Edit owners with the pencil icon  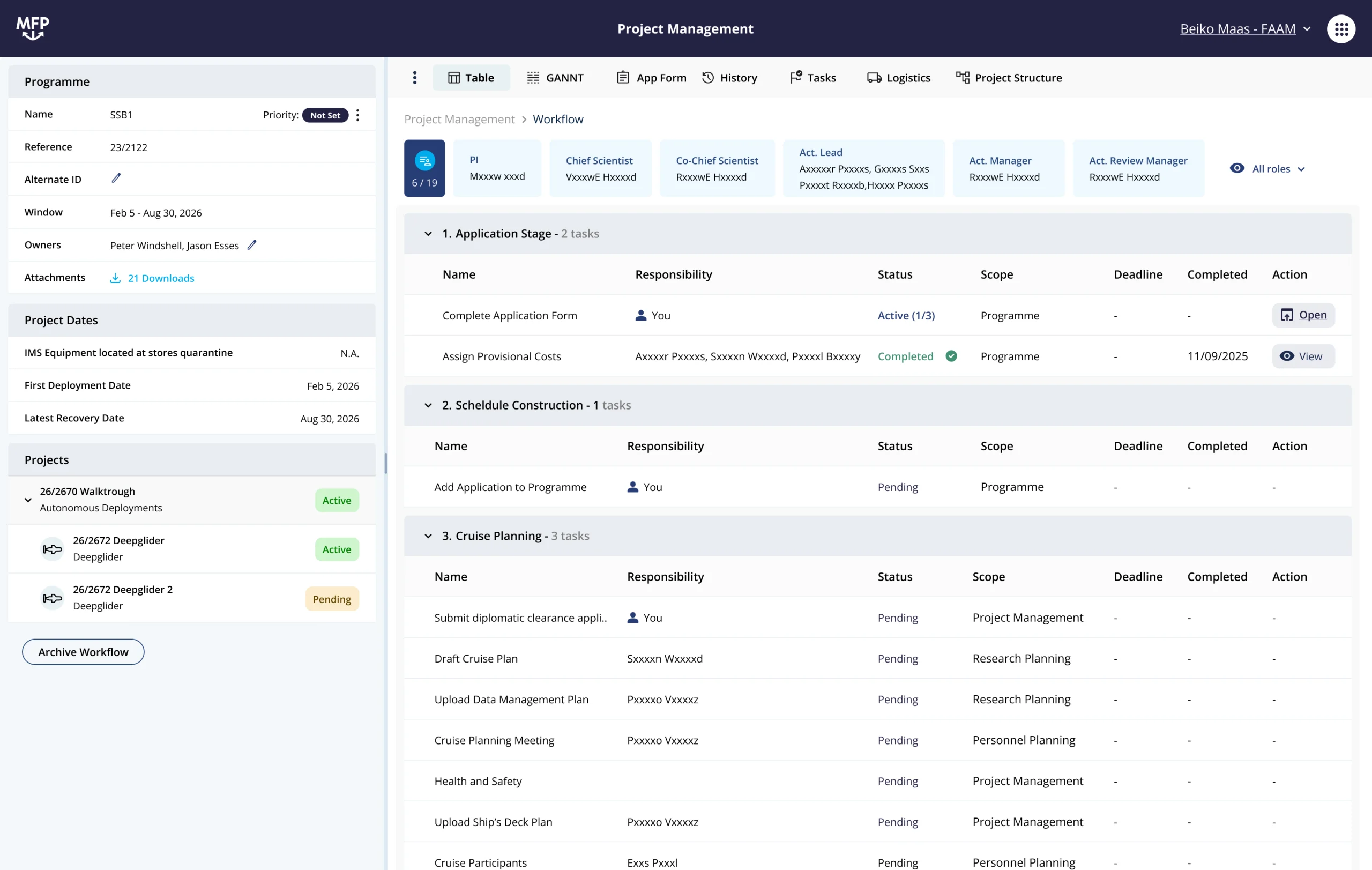pos(252,245)
